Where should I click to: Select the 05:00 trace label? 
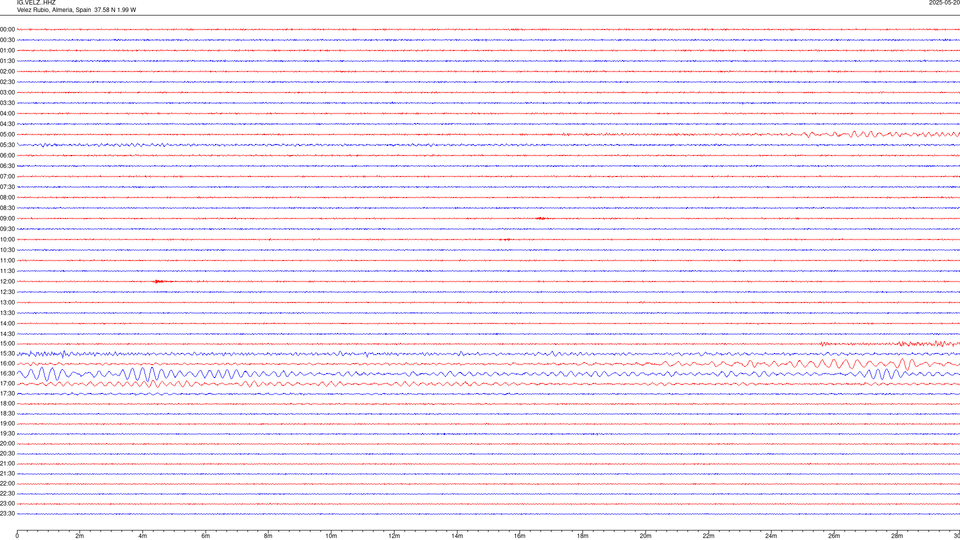tap(7, 134)
